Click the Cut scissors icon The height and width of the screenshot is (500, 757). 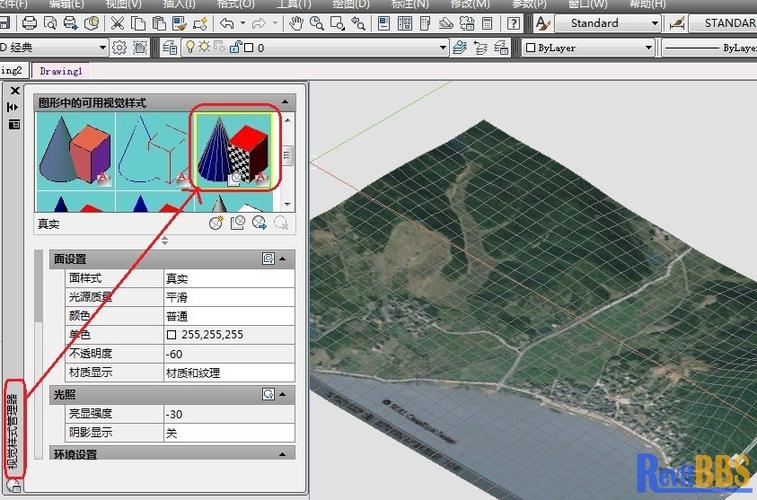pos(118,23)
